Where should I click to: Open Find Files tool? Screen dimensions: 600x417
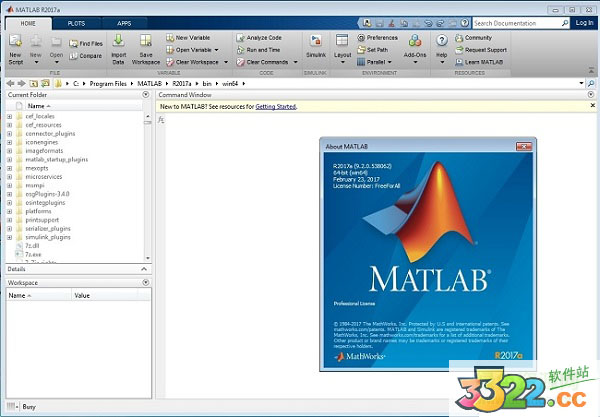pyautogui.click(x=86, y=44)
